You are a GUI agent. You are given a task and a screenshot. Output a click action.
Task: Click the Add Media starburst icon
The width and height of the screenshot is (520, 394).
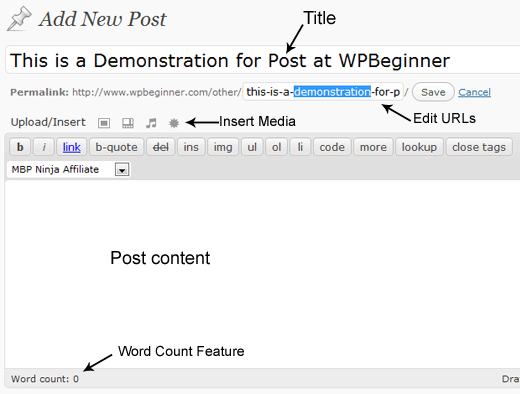click(174, 123)
